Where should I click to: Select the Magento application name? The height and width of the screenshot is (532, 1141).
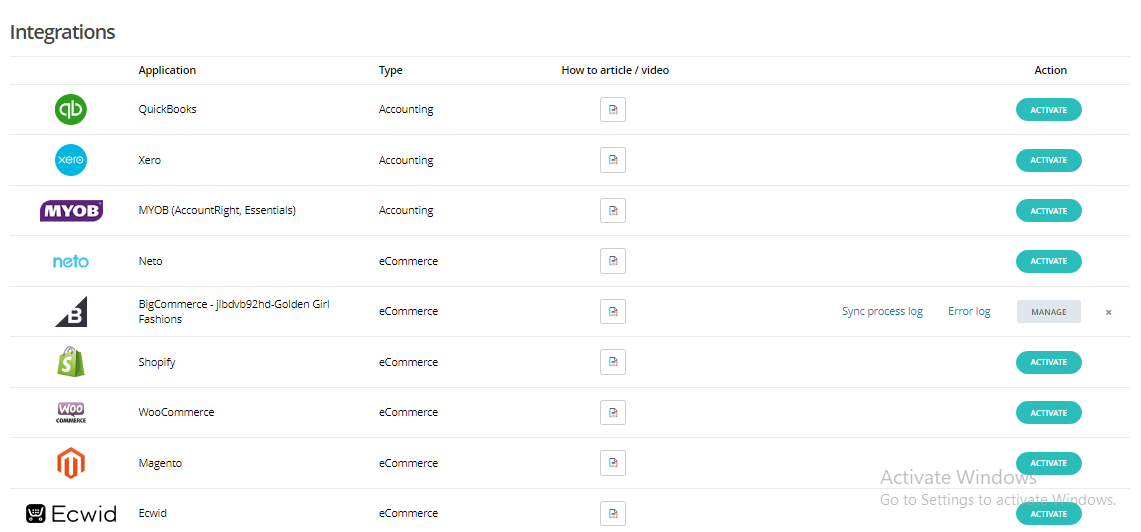[160, 463]
